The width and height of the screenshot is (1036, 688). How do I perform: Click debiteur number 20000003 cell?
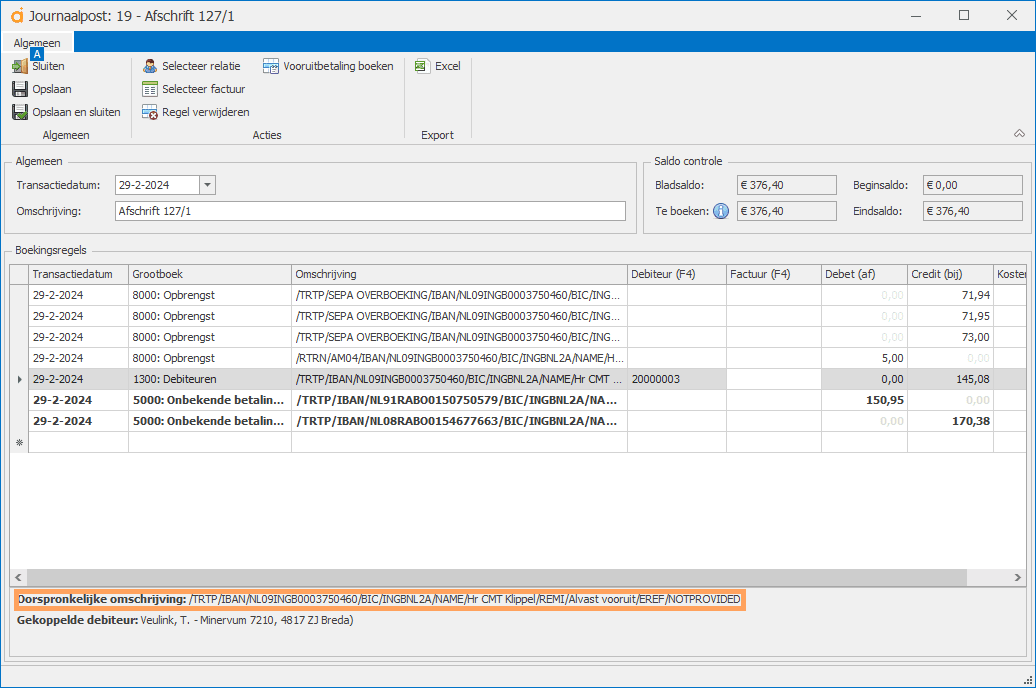pos(677,379)
